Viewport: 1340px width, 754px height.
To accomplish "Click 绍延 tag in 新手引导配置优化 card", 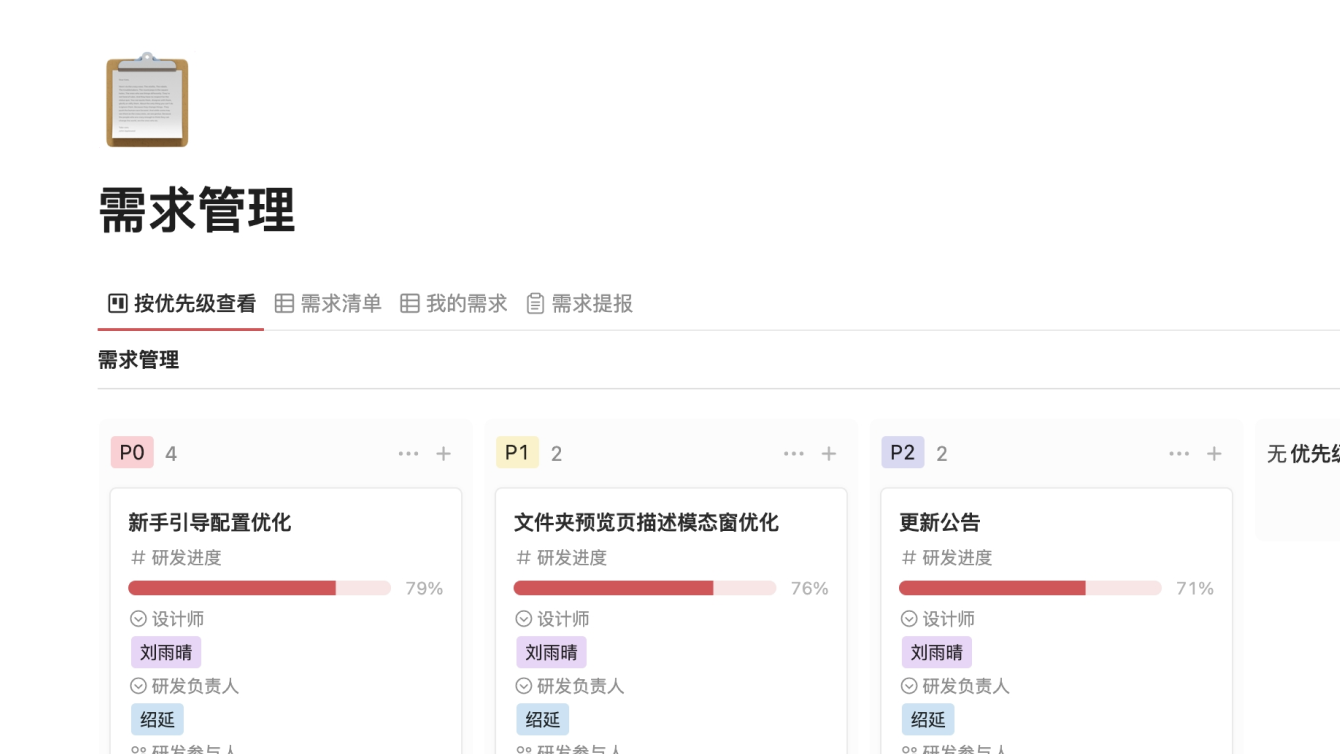I will 157,719.
